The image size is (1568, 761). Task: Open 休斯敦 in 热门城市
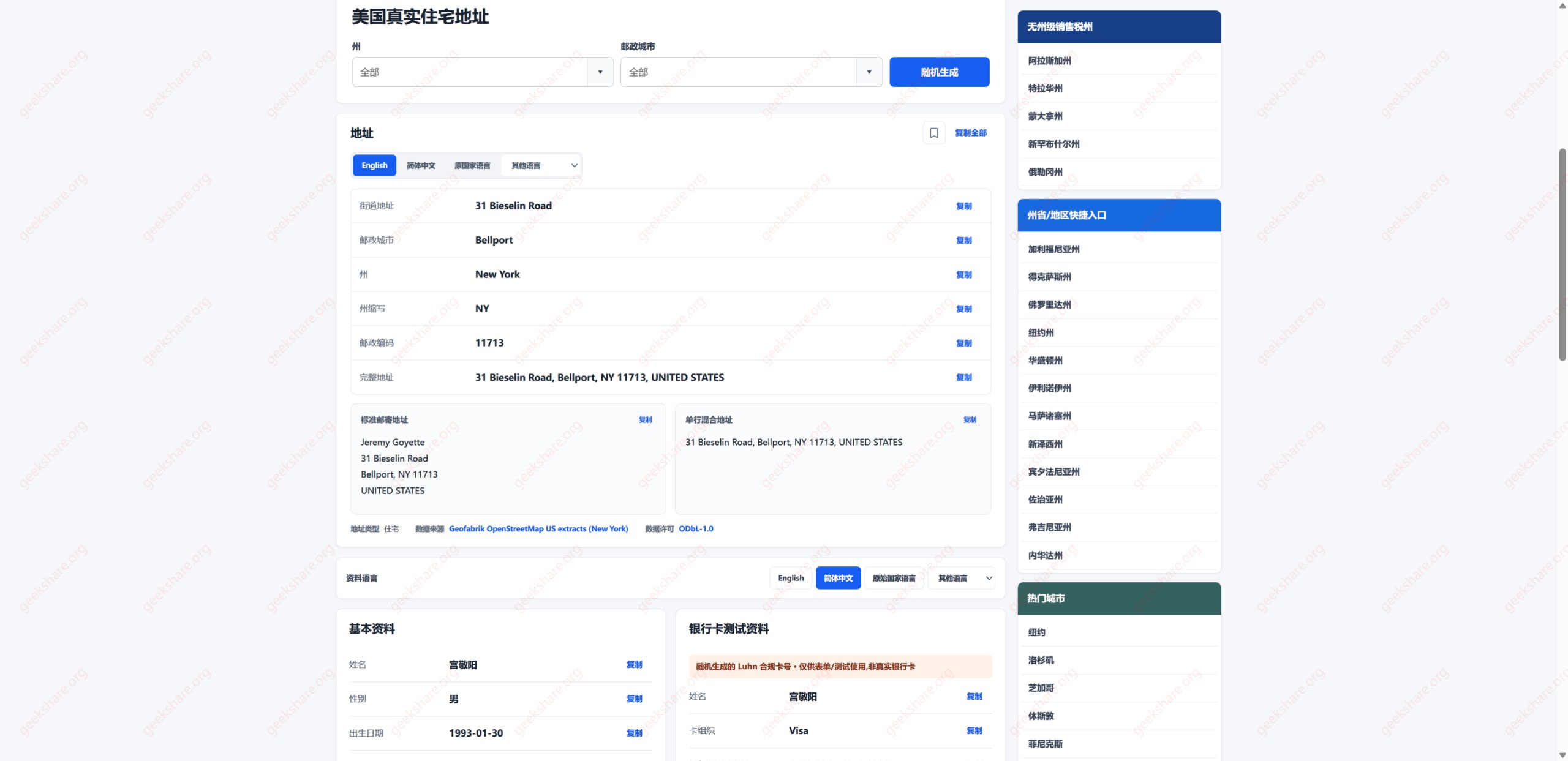click(1041, 716)
